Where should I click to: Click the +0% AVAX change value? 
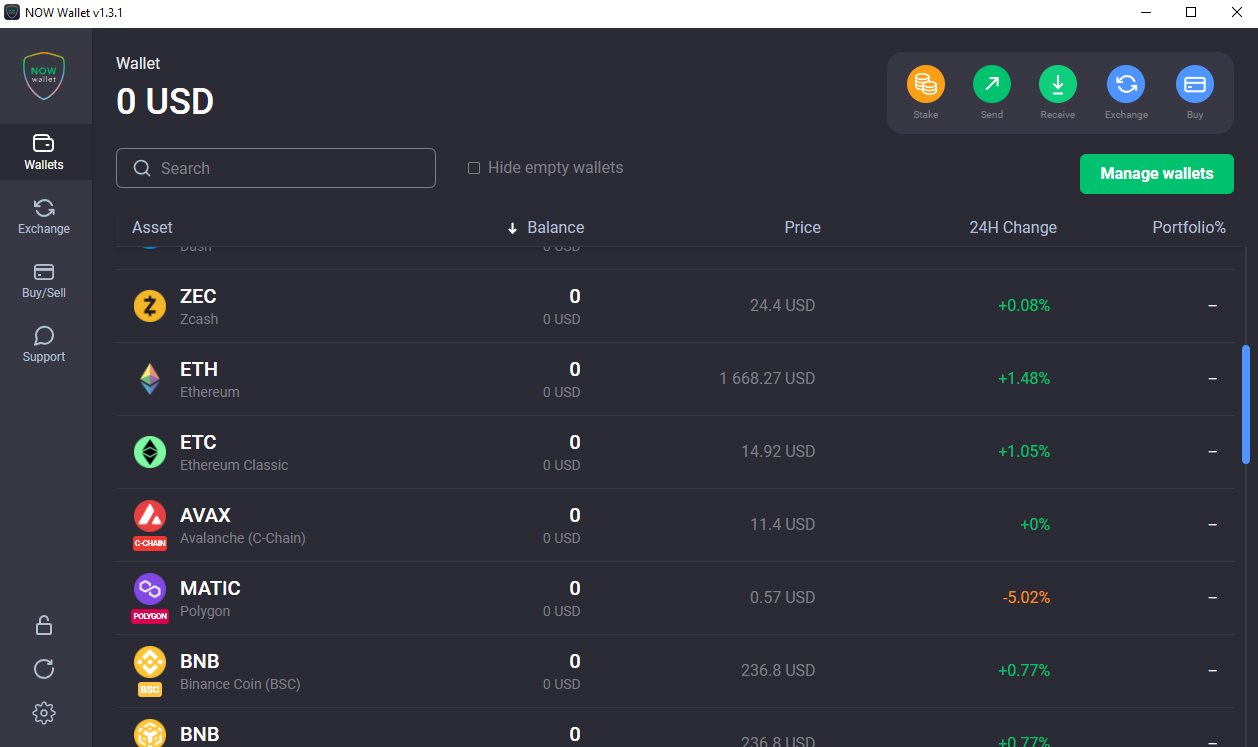(1035, 524)
